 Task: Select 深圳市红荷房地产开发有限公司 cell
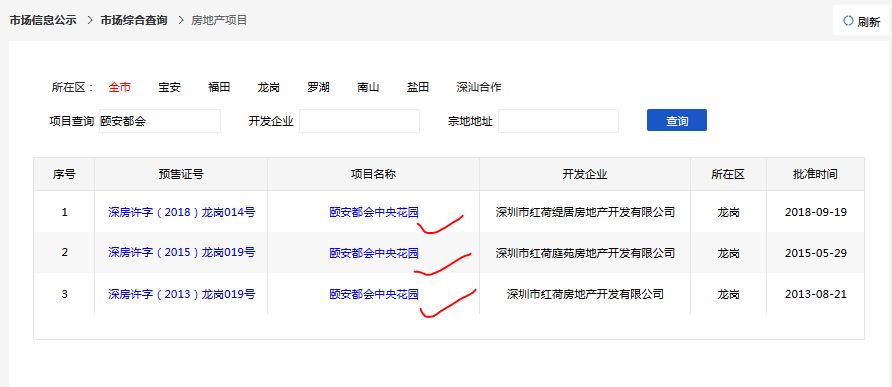coord(585,294)
